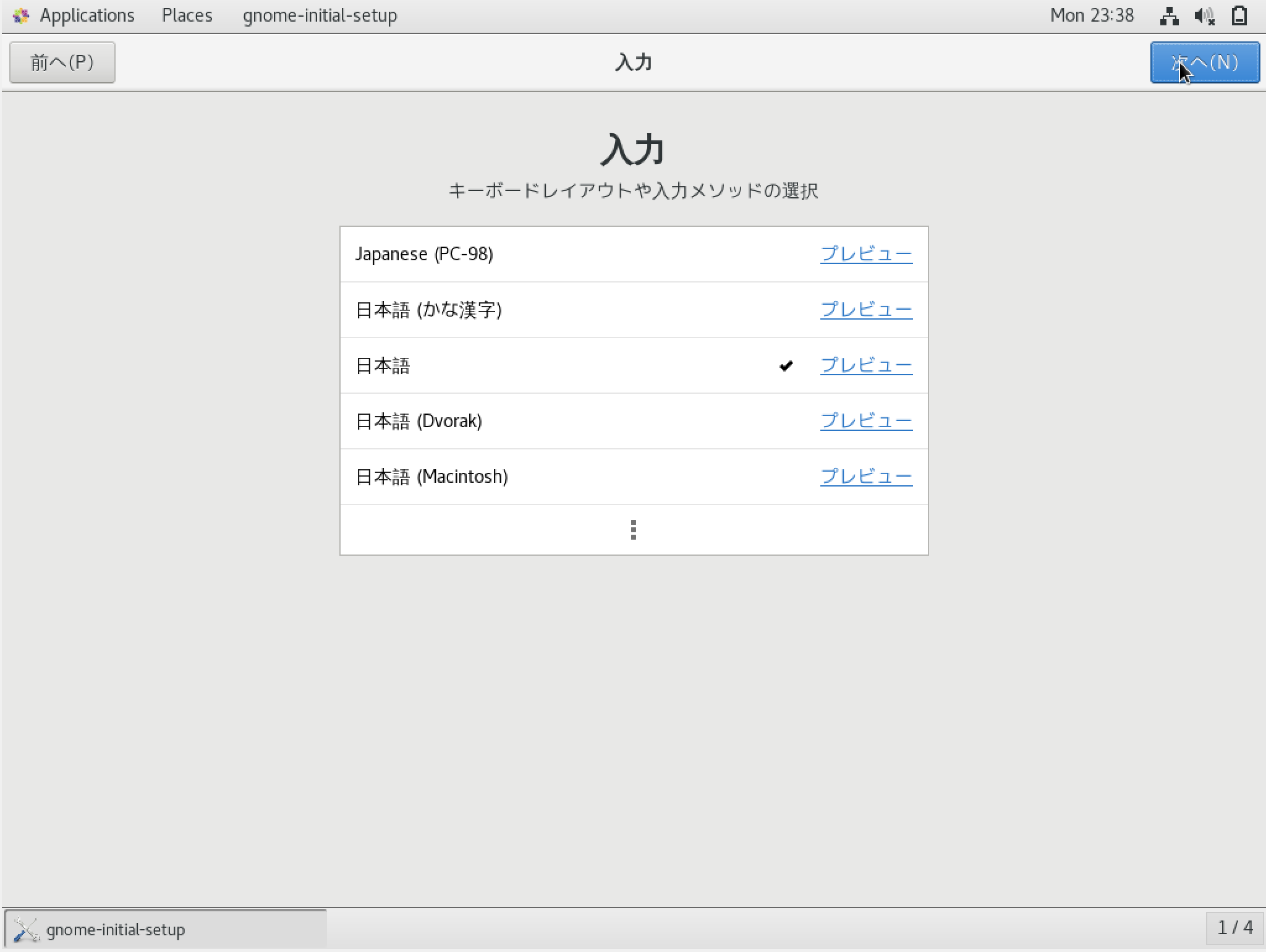Screen dimensions: 1266x952
Task: Click the Applications menu foot icon
Action: point(21,15)
